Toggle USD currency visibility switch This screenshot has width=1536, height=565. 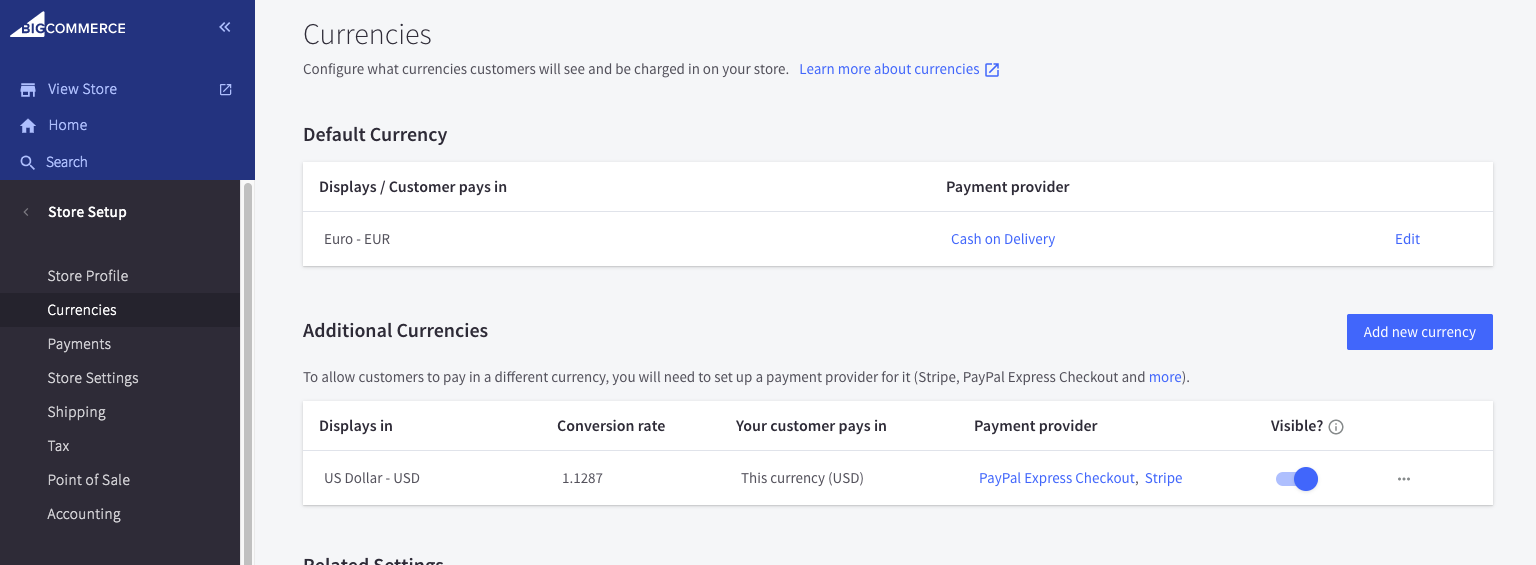point(1297,479)
